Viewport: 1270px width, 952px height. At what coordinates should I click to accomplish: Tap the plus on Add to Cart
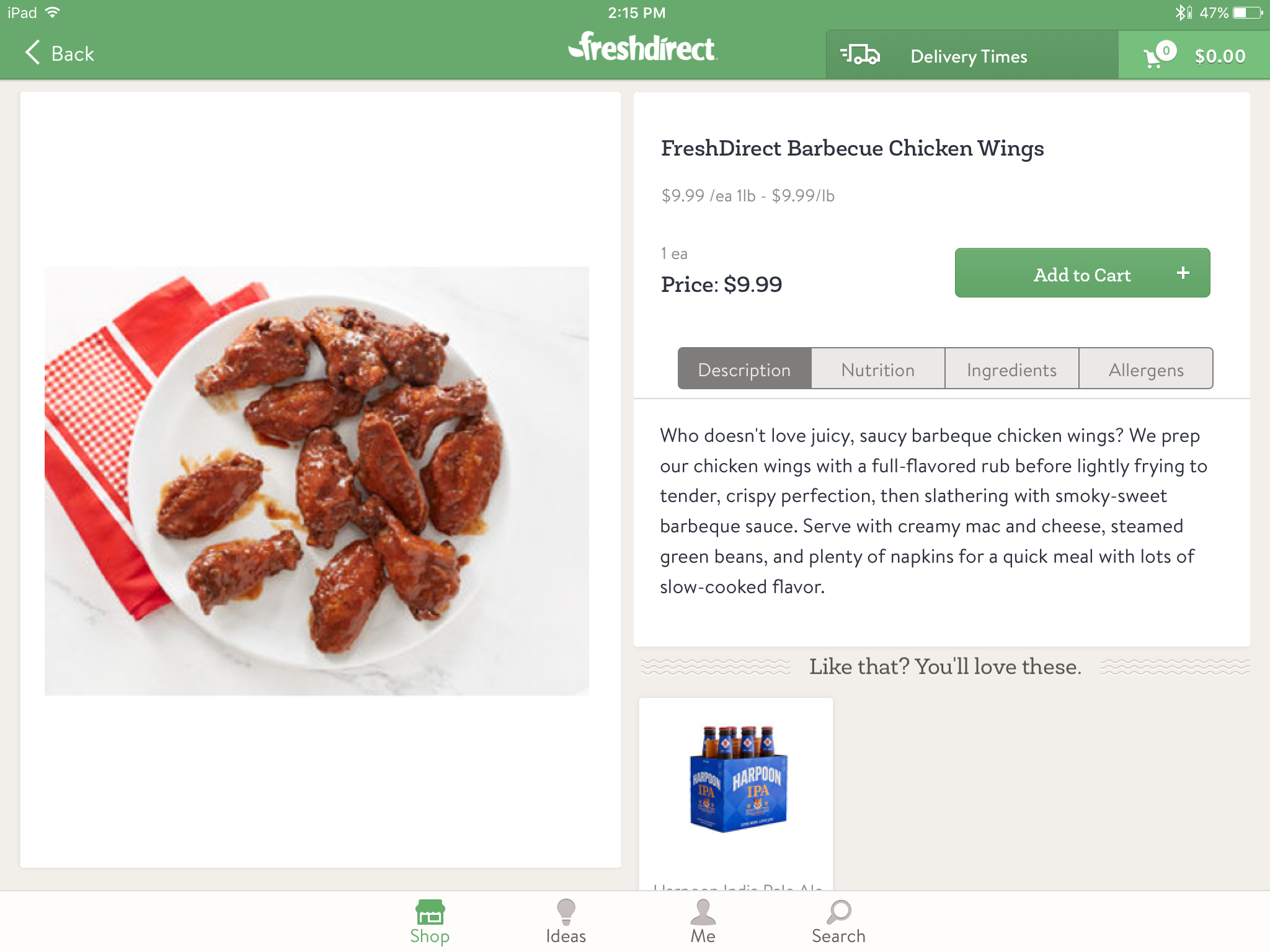(1183, 273)
